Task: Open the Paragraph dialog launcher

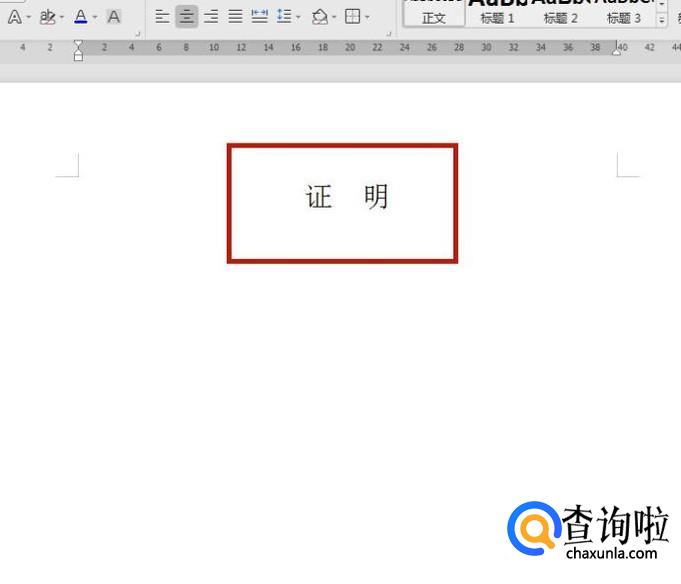Action: pos(389,34)
